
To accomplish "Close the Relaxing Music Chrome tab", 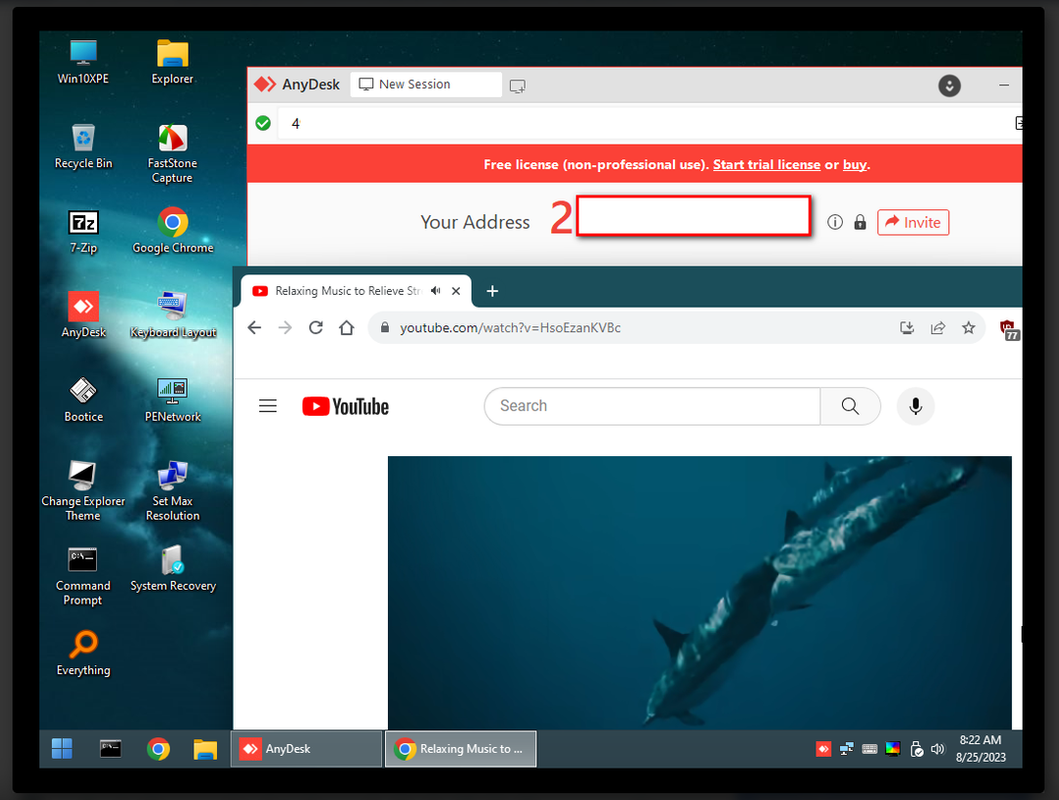I will 456,291.
